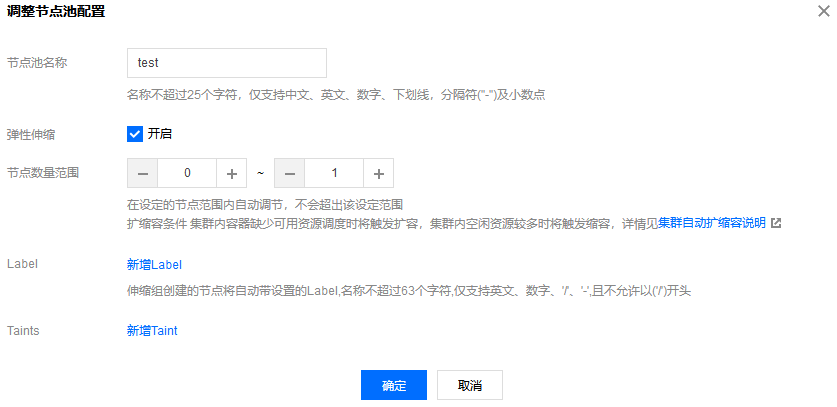
Task: Decrease the maximum node count with minus
Action: pos(289,173)
